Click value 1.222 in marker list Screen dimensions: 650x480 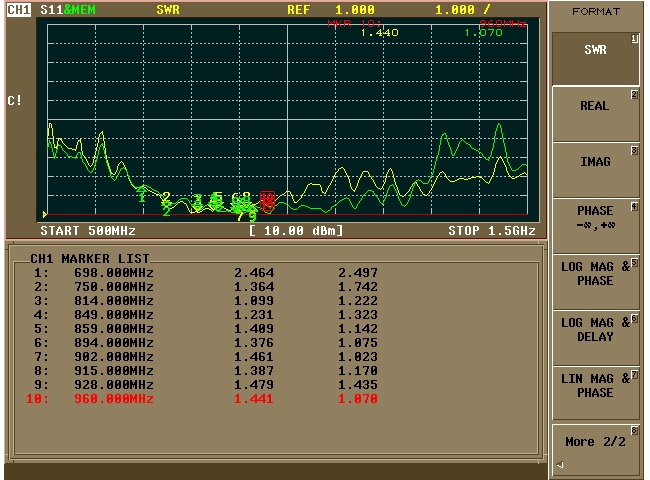358,301
